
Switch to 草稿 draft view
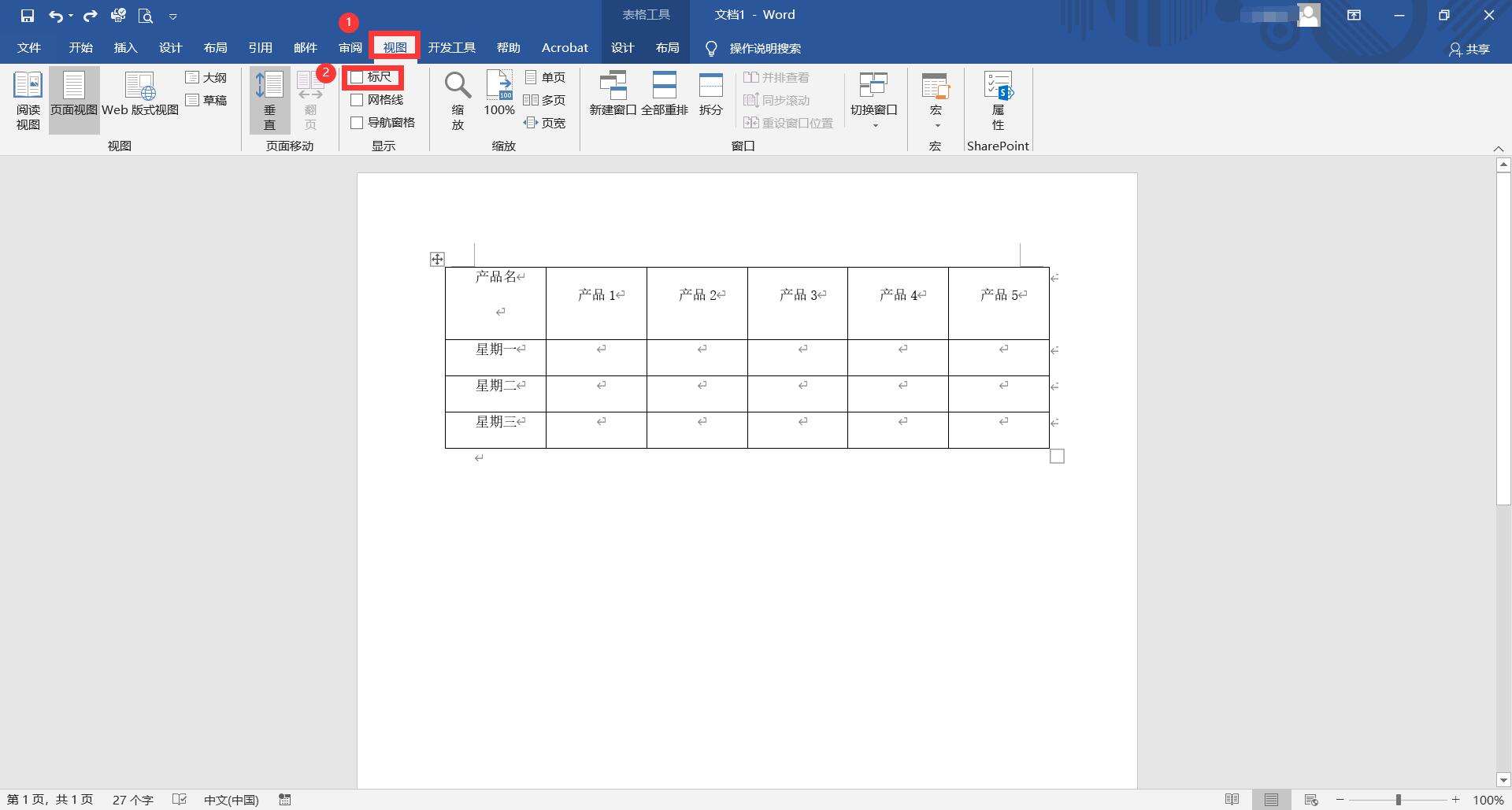207,100
